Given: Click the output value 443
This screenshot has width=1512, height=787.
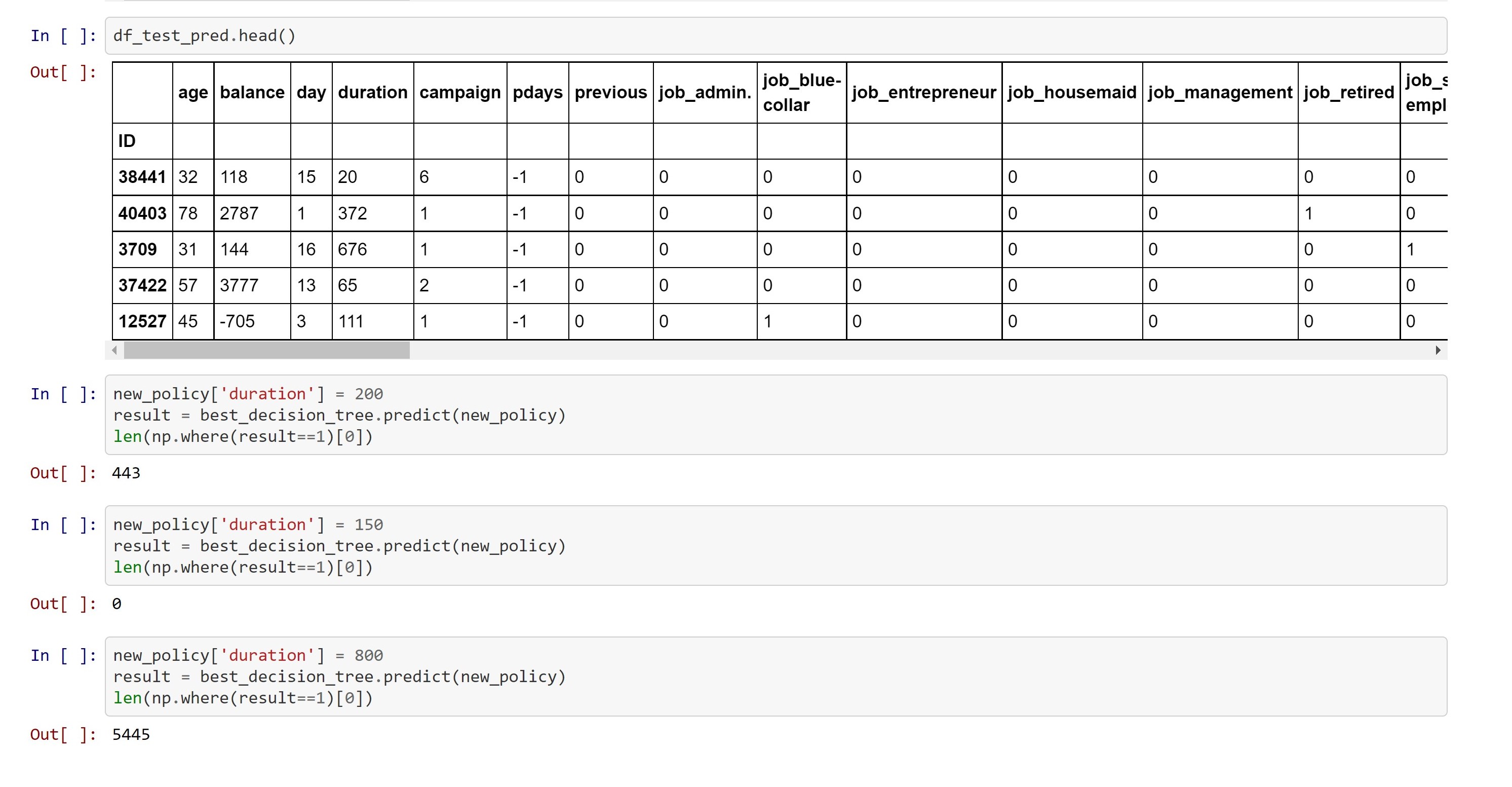Looking at the screenshot, I should tap(126, 473).
